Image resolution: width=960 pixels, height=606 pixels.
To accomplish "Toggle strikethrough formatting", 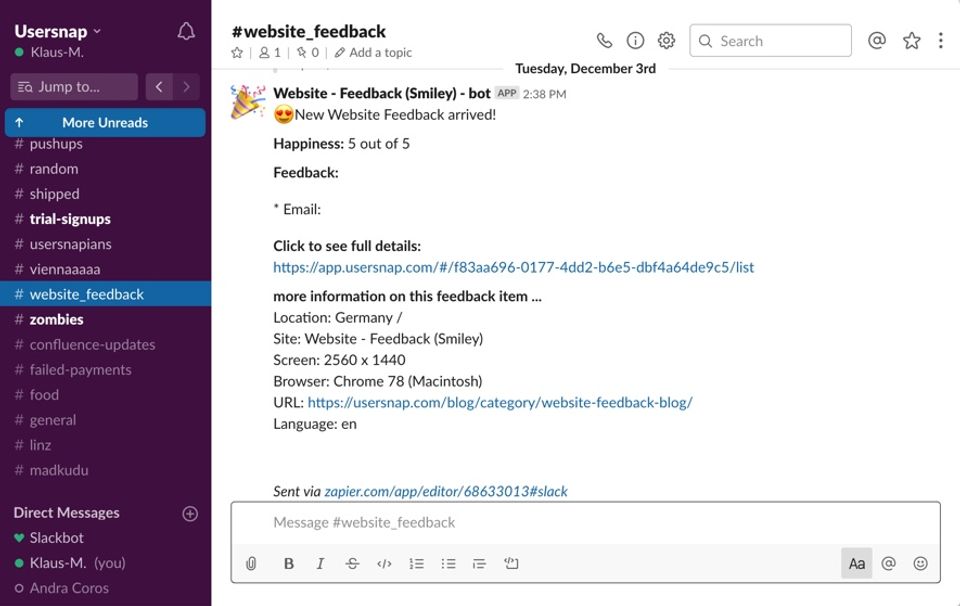I will click(352, 564).
